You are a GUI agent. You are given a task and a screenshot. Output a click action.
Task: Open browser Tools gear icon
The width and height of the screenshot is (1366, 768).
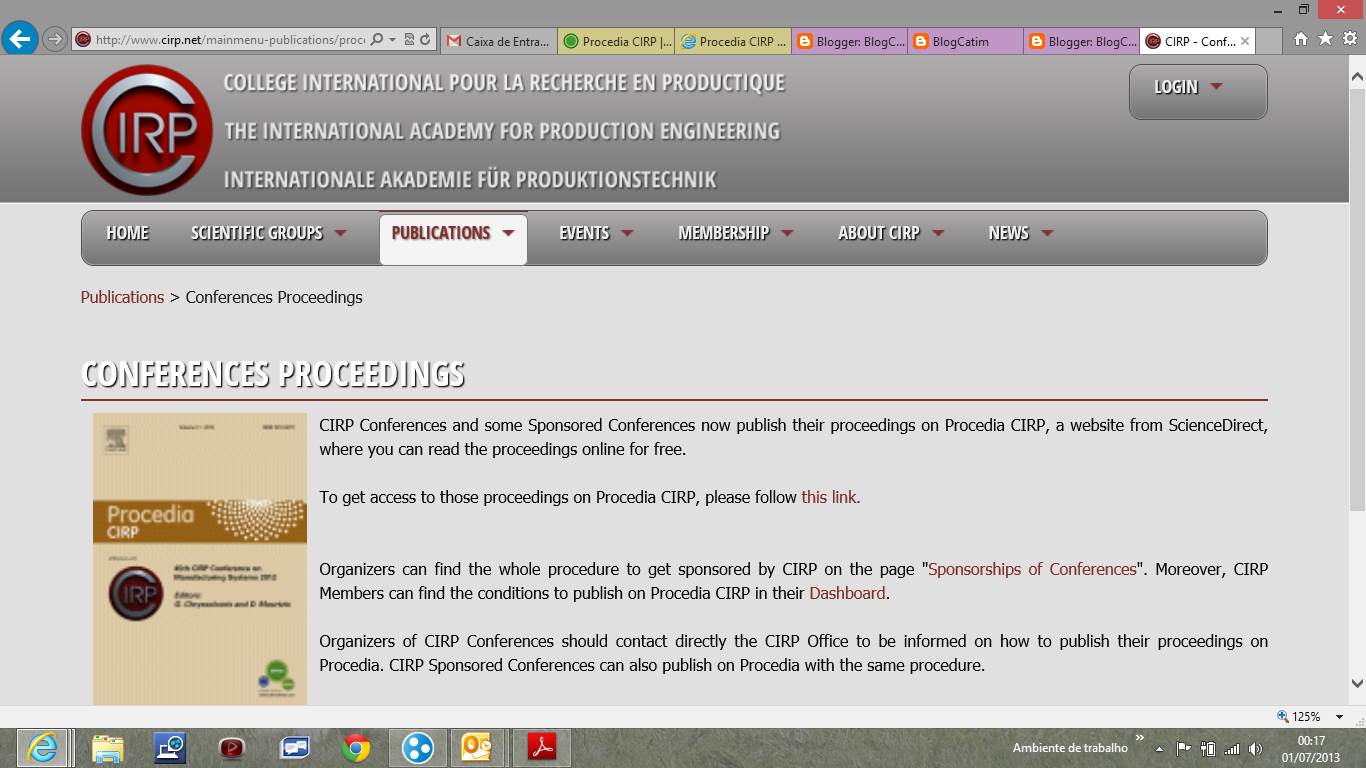point(1349,39)
